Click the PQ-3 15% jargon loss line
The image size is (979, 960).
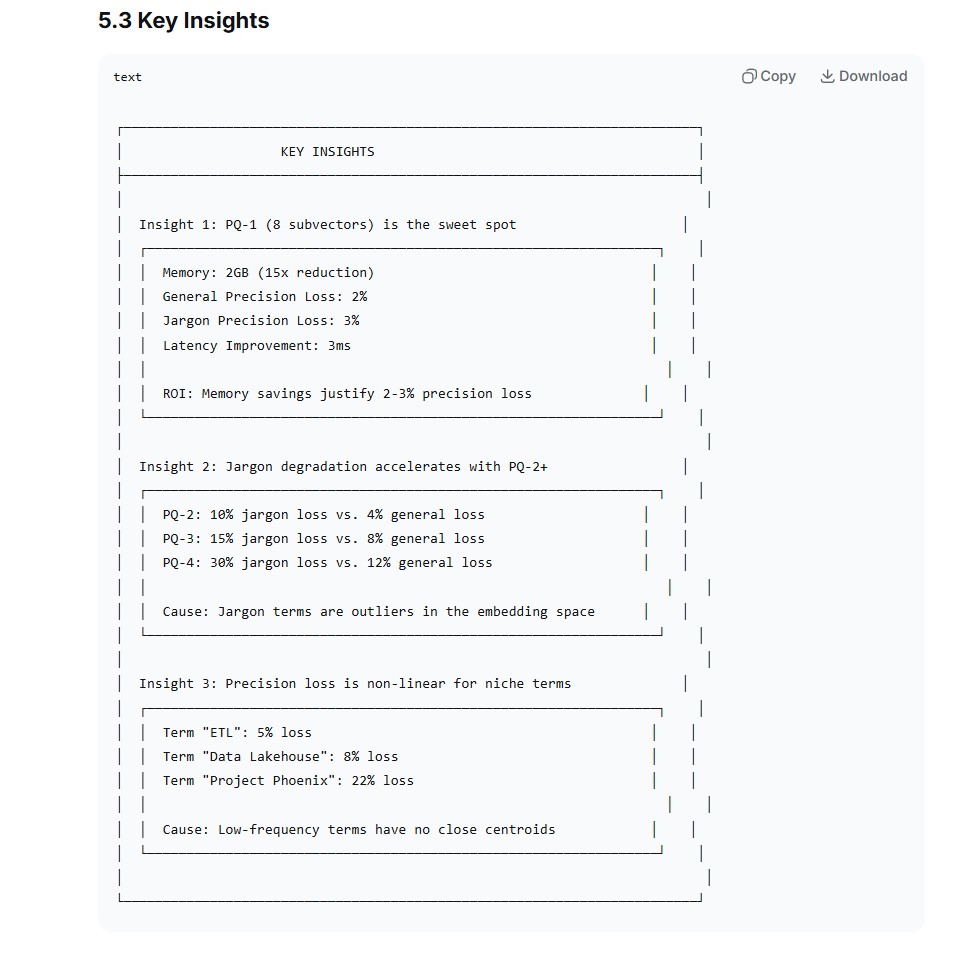(323, 539)
